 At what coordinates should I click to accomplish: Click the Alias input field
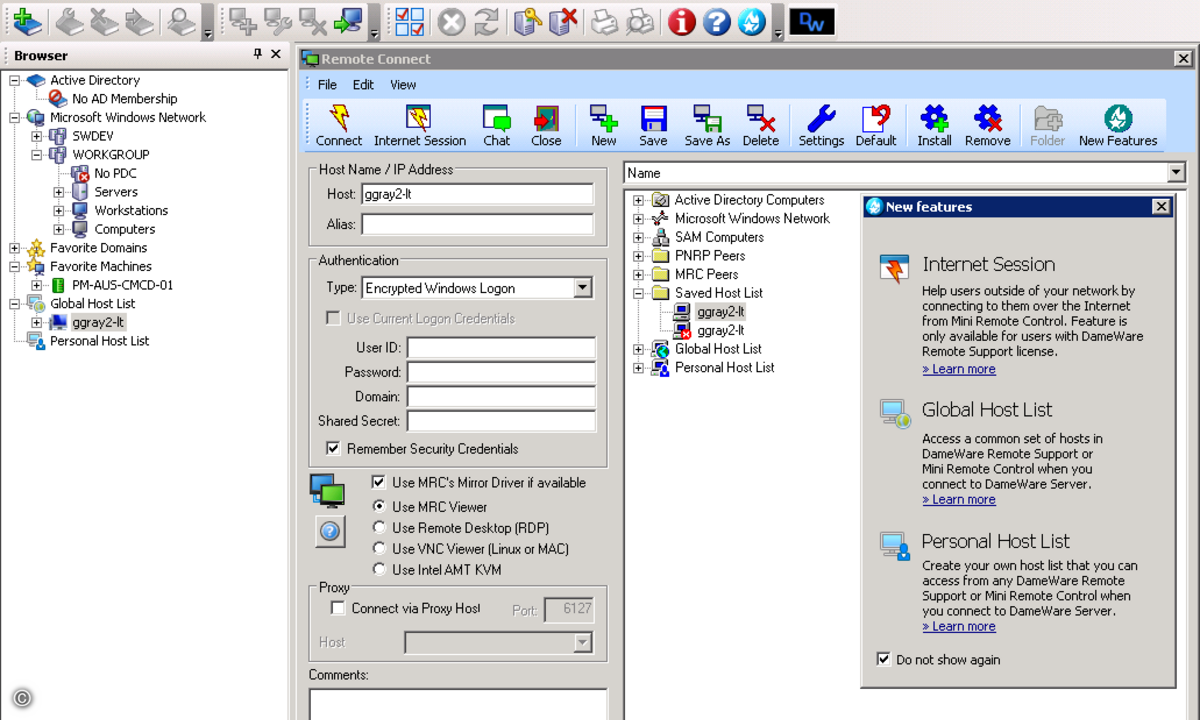[477, 224]
